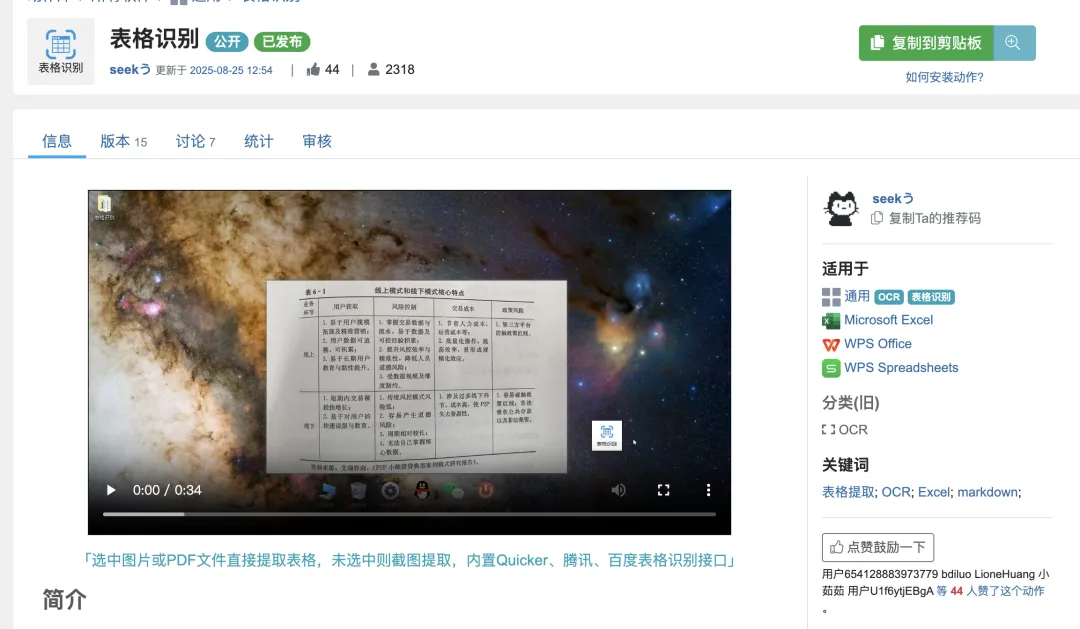Click the video's table image thumbnail
This screenshot has width=1080, height=629.
pyautogui.click(x=417, y=376)
